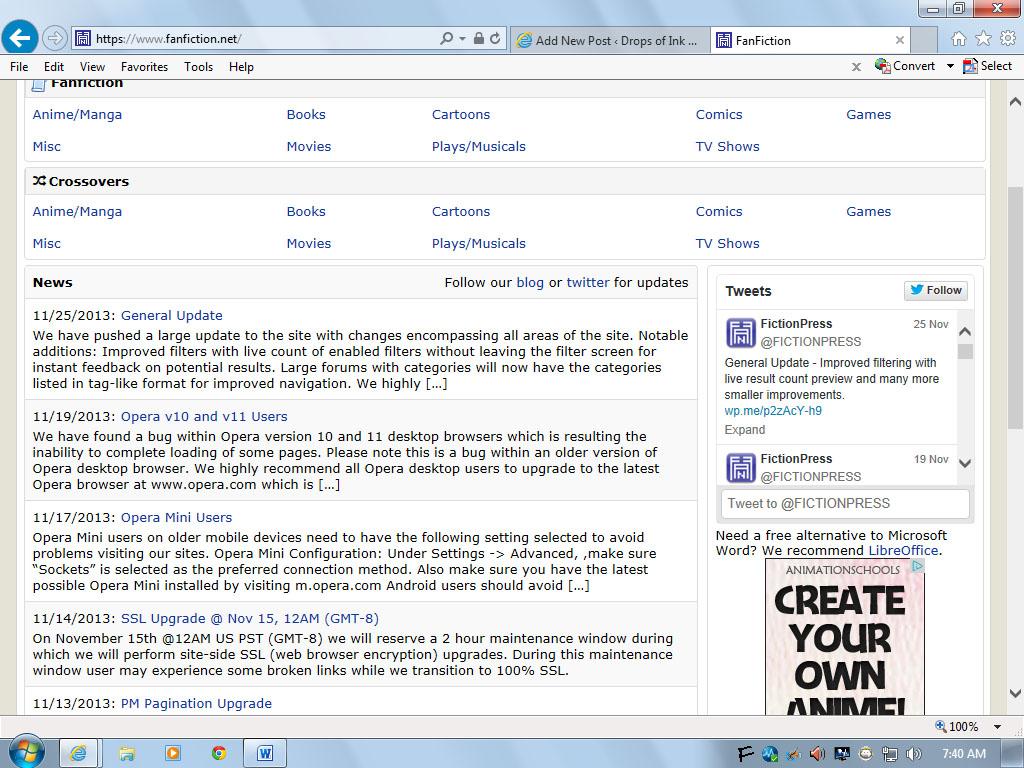The width and height of the screenshot is (1024, 768).
Task: Open Fanfiction Cartoons category
Action: pyautogui.click(x=460, y=114)
